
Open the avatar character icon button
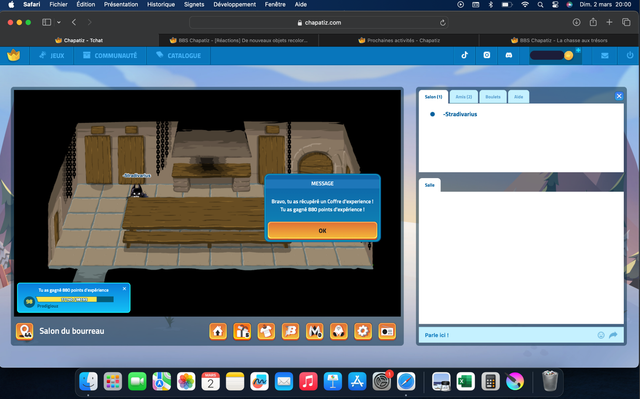coord(339,331)
